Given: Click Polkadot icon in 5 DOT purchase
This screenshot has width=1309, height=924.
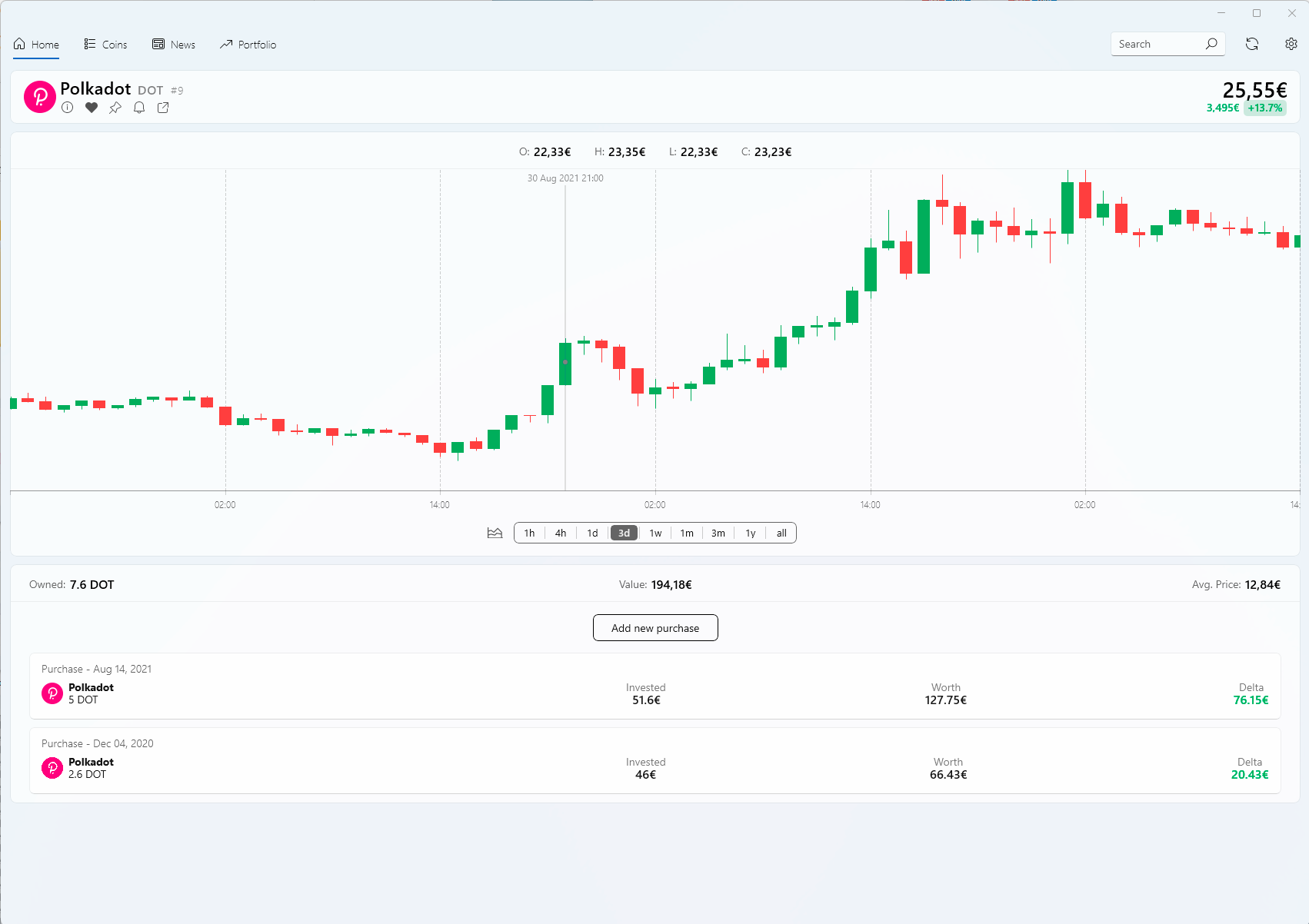Looking at the screenshot, I should (52, 693).
